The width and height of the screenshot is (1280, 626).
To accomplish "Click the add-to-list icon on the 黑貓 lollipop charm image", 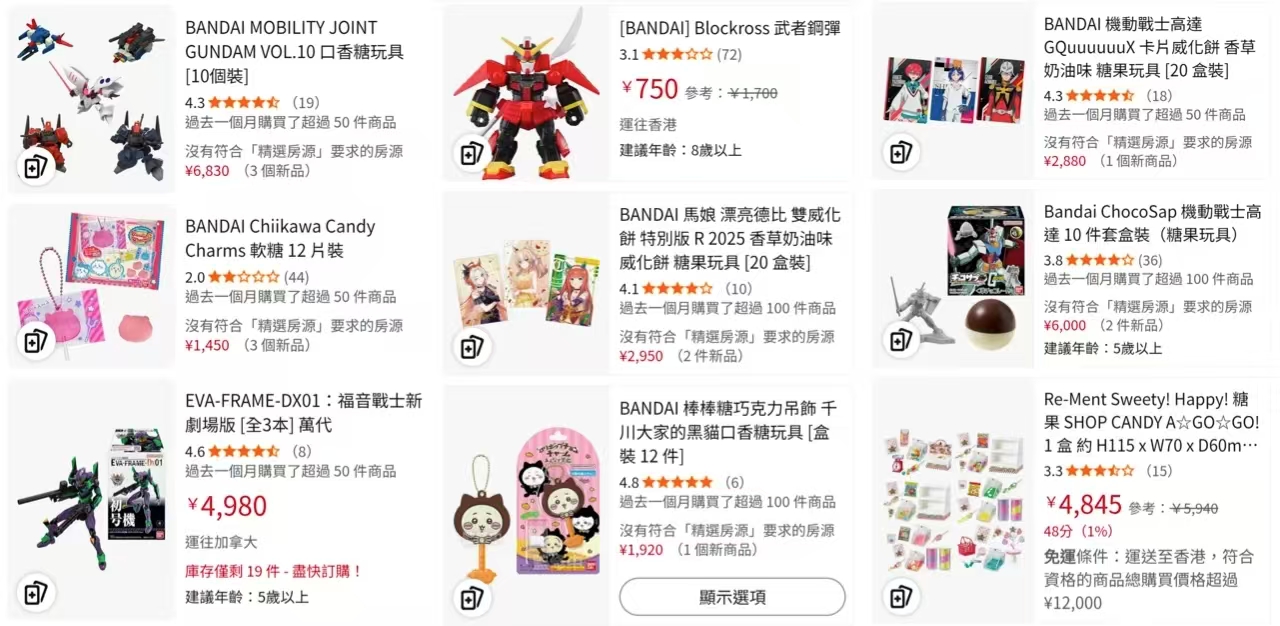I will [x=471, y=598].
